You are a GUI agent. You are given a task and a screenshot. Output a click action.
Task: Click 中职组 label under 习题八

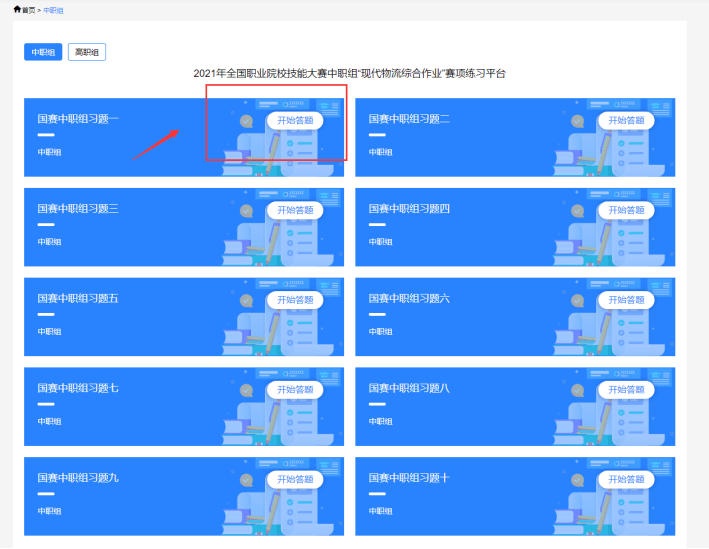(x=380, y=421)
